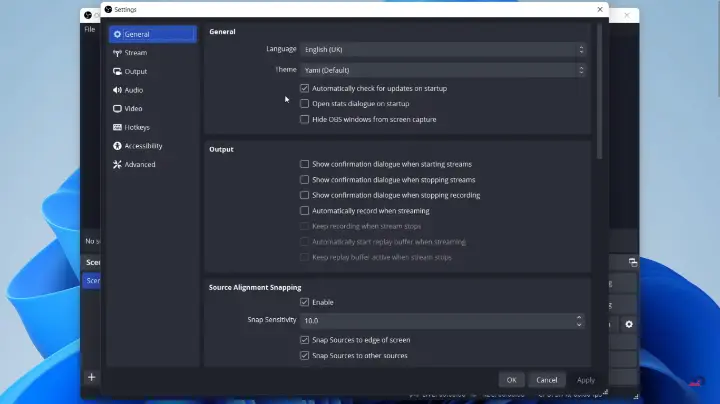The image size is (720, 404).
Task: Select the scene item in OBS Scenes list
Action: coord(92,281)
